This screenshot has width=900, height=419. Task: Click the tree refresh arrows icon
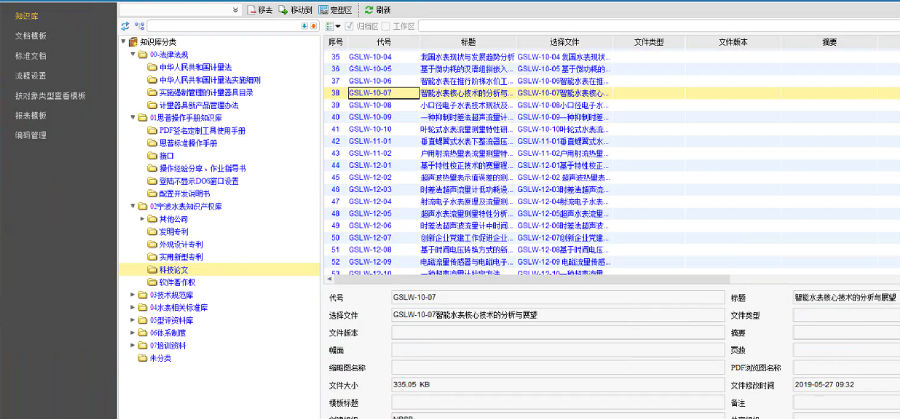[125, 25]
